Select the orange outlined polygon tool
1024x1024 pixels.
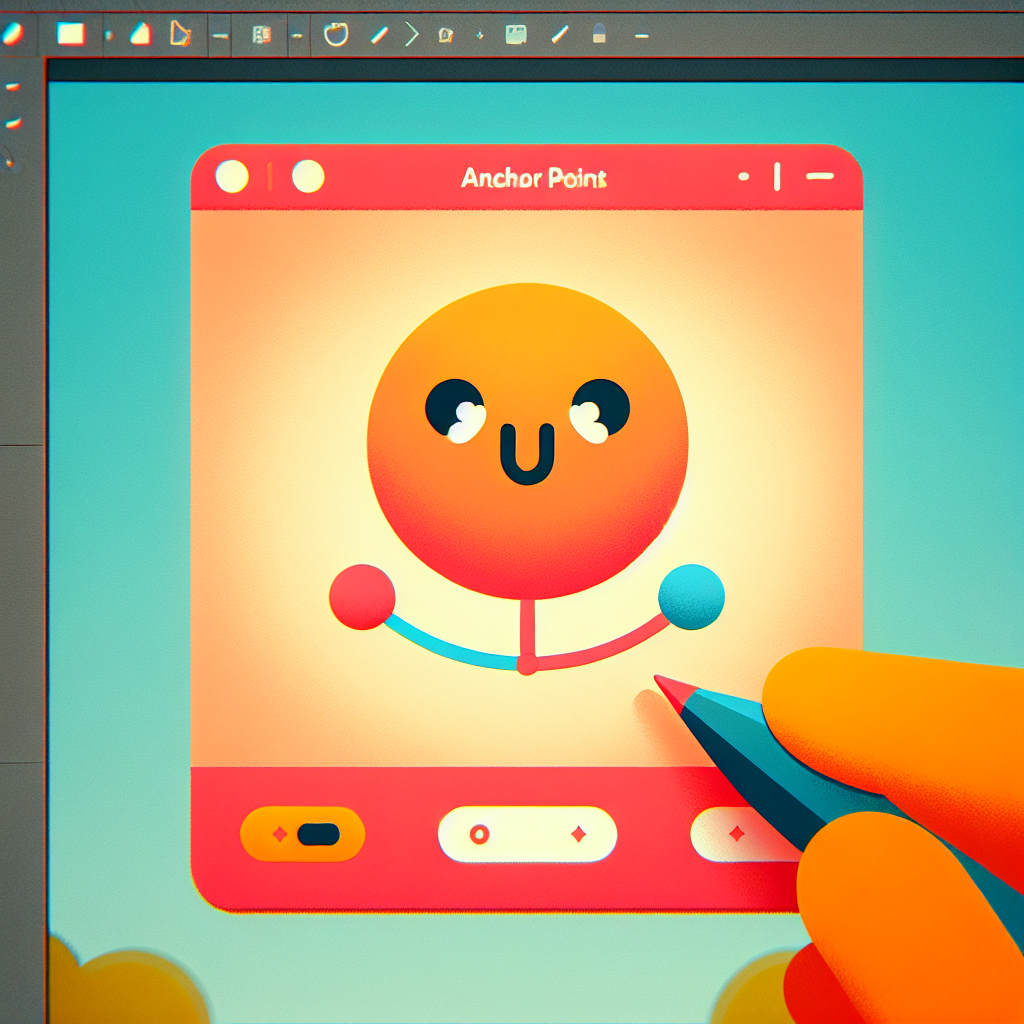180,34
